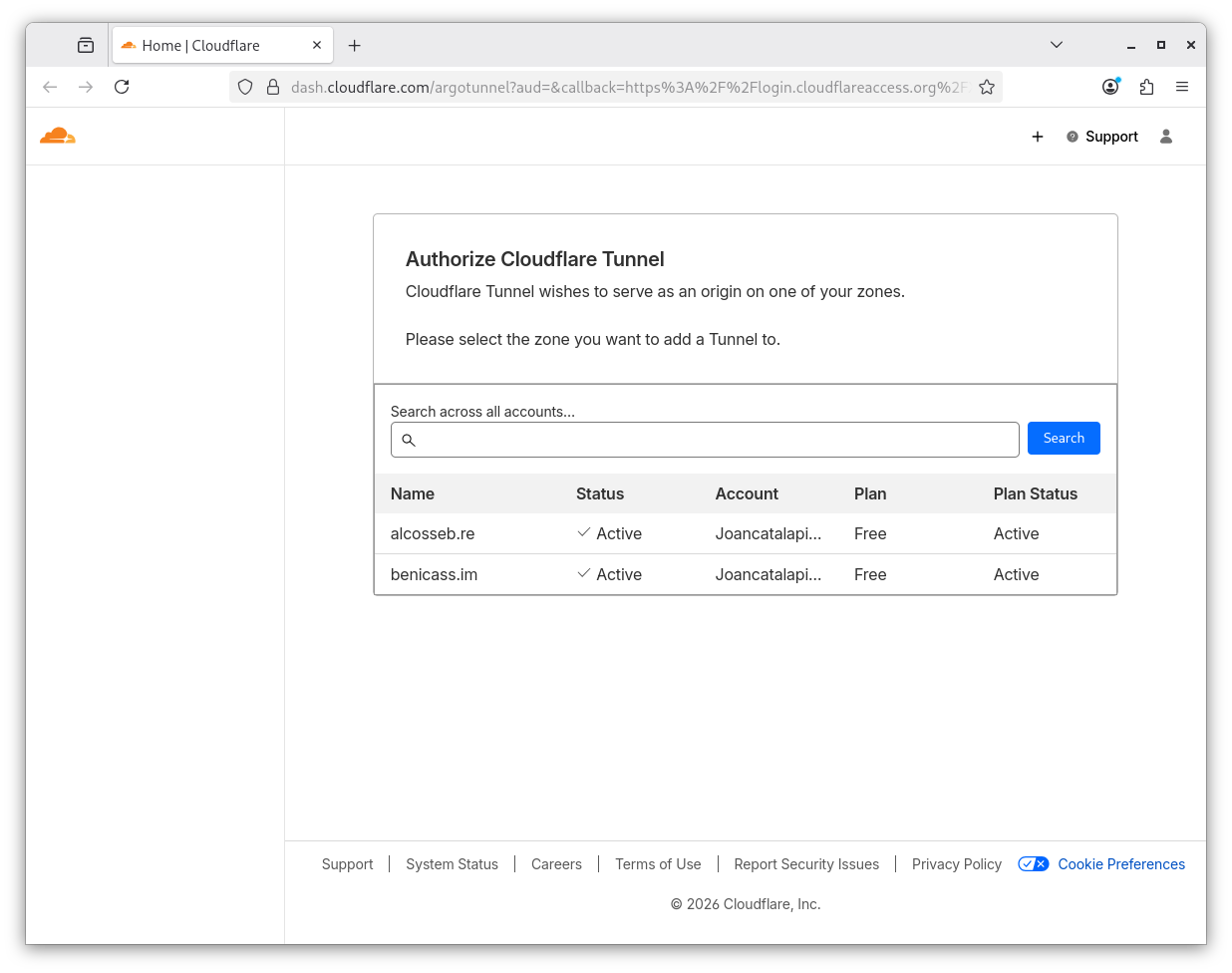Click the Cloudflare logo icon
1232x973 pixels.
point(58,136)
